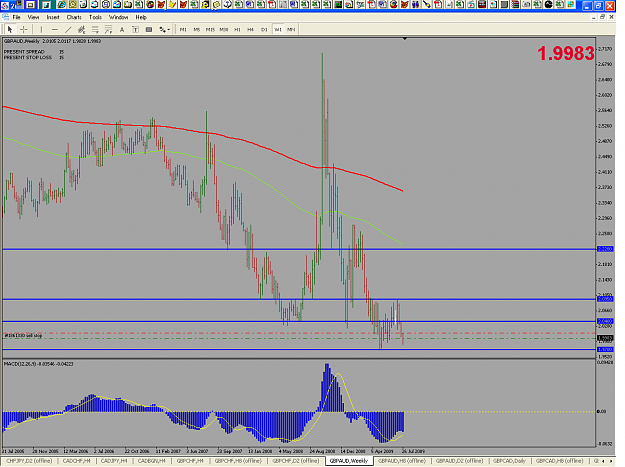Switch chart to H1 timeframe
This screenshot has width=625, height=467.
pos(237,29)
